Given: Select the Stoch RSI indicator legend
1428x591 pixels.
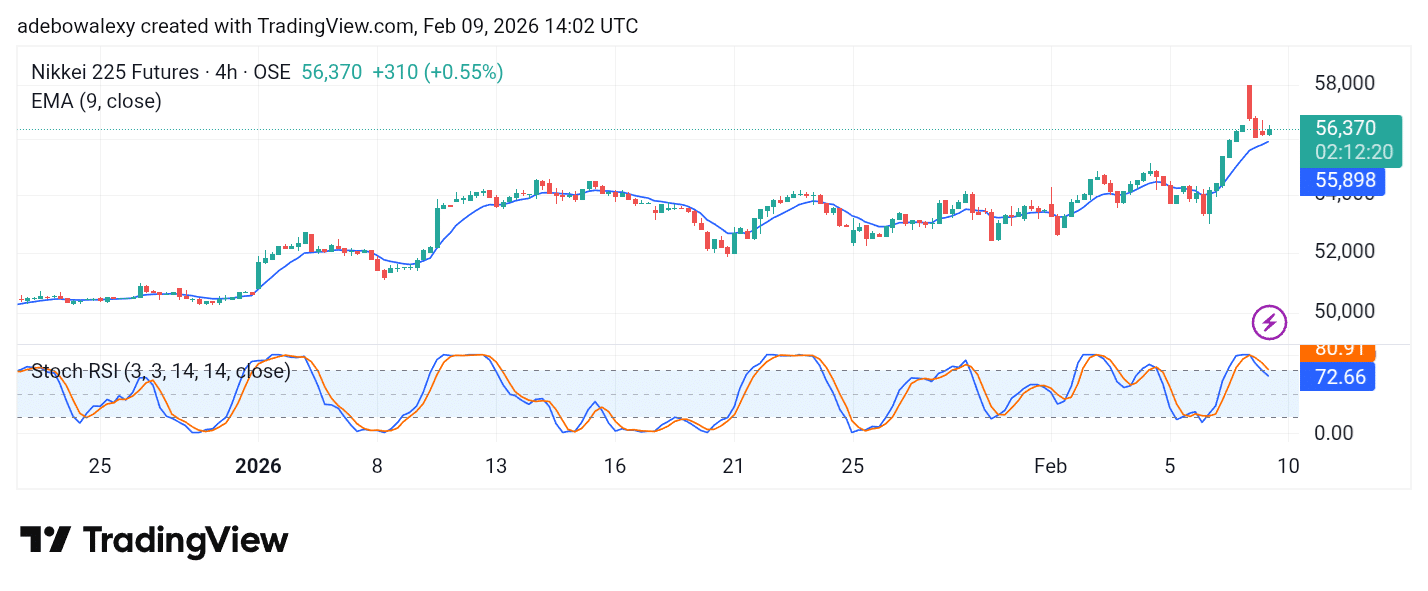Looking at the screenshot, I should [x=160, y=371].
